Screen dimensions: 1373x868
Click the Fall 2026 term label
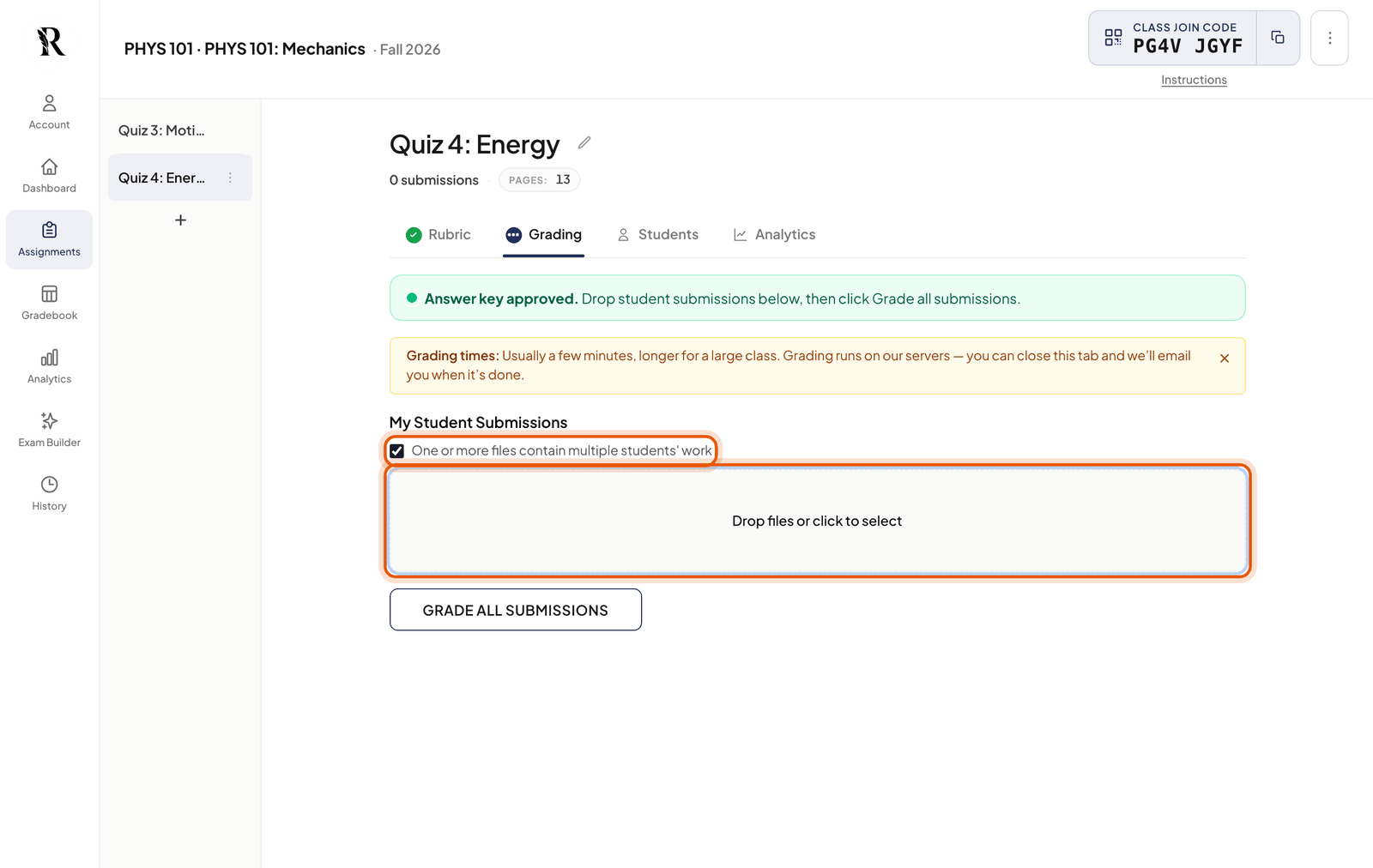point(410,50)
